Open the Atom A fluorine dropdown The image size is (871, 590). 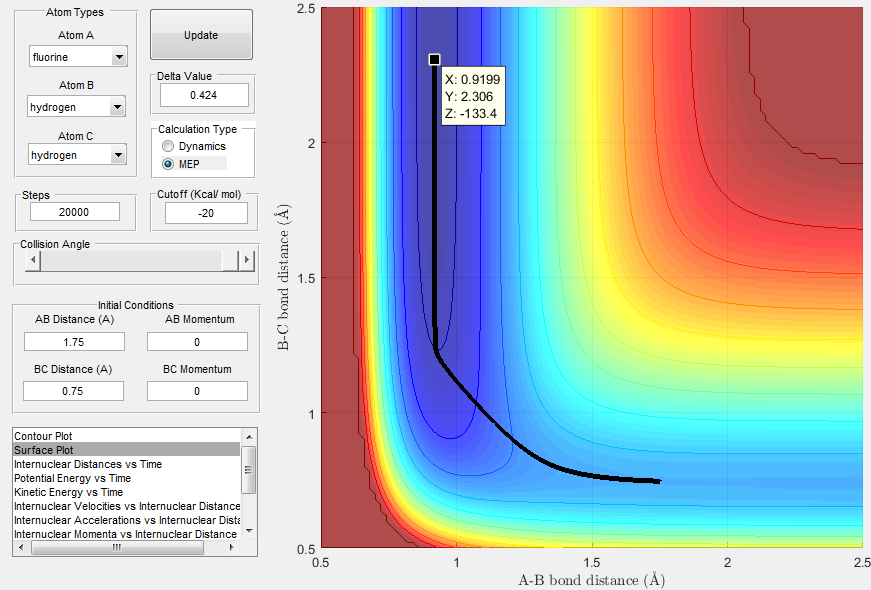[78, 57]
